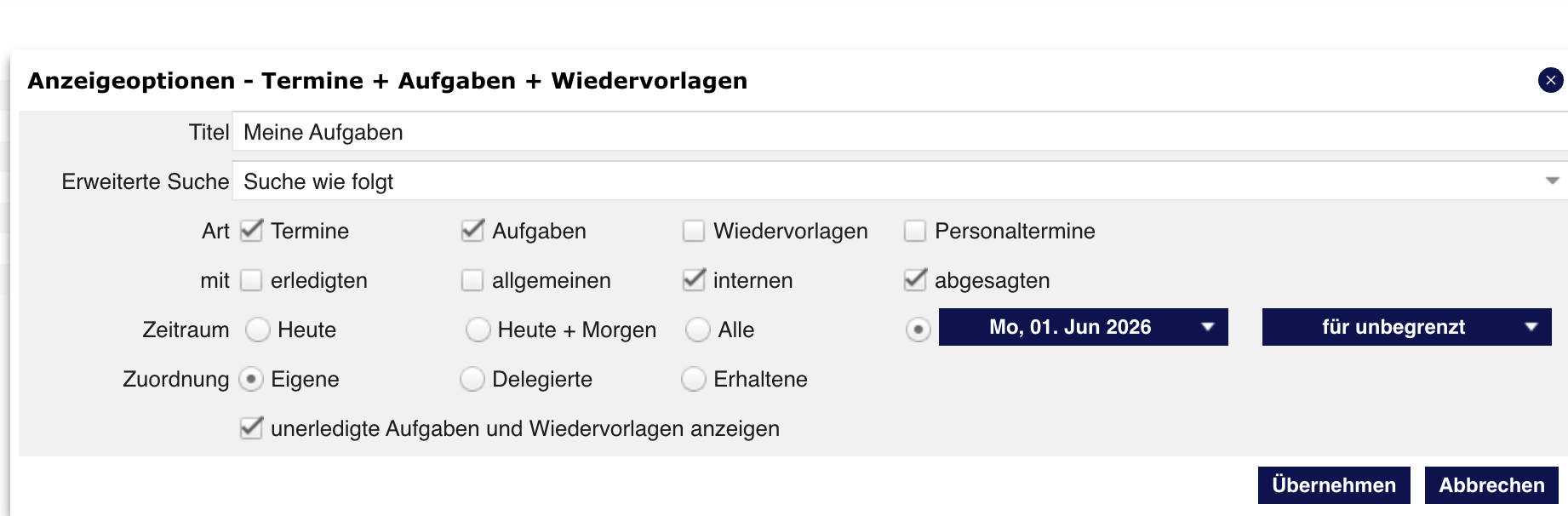Open the Erweiterte Suche dropdown arrow

(x=1552, y=181)
